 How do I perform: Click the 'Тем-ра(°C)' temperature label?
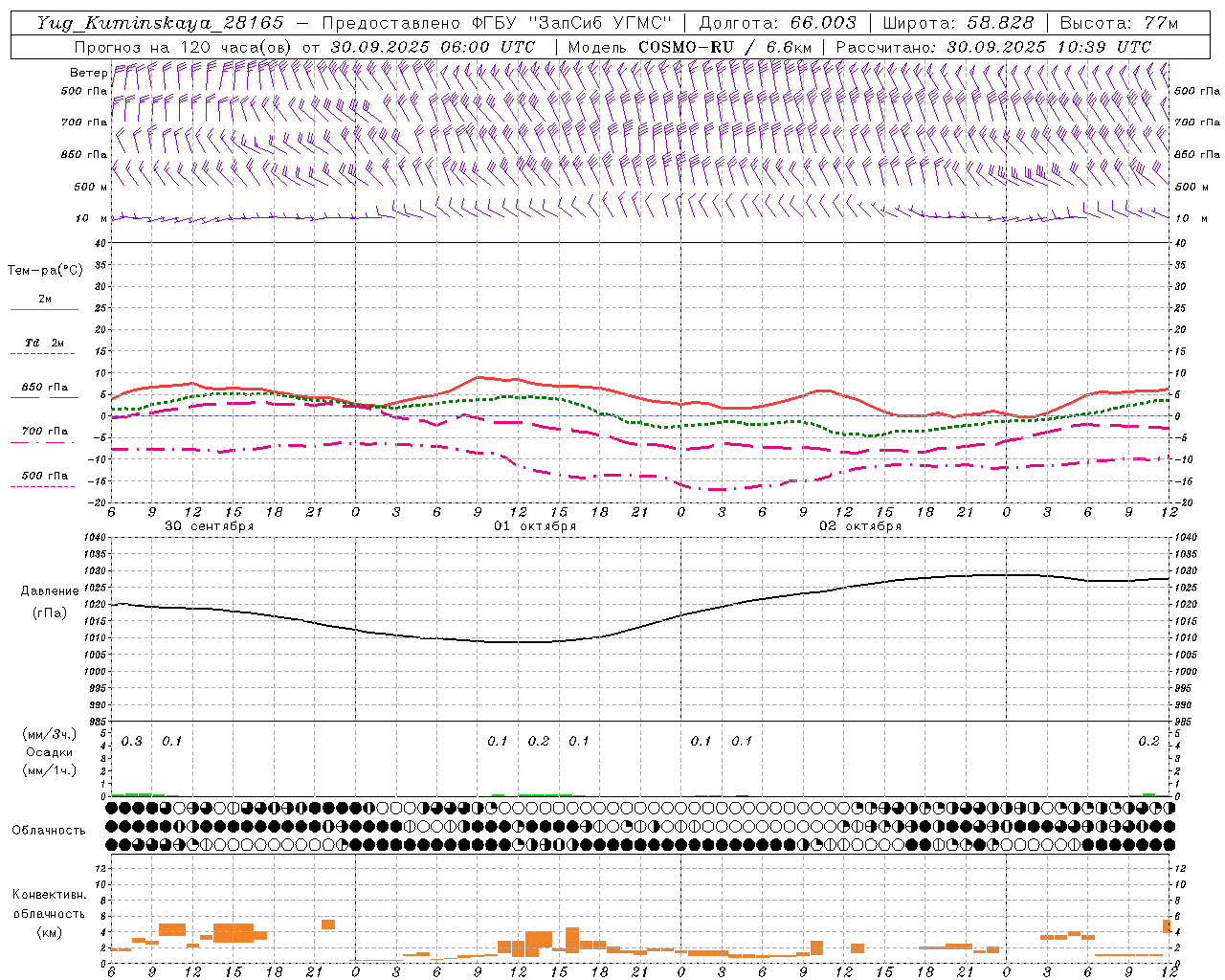point(45,271)
